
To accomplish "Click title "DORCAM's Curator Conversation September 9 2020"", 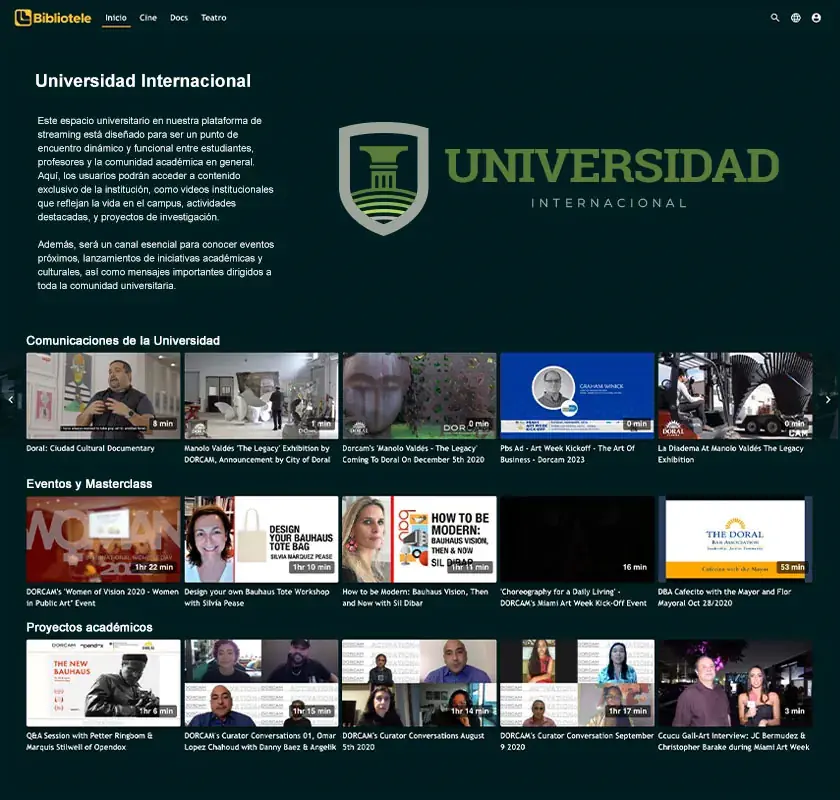I will coord(577,741).
